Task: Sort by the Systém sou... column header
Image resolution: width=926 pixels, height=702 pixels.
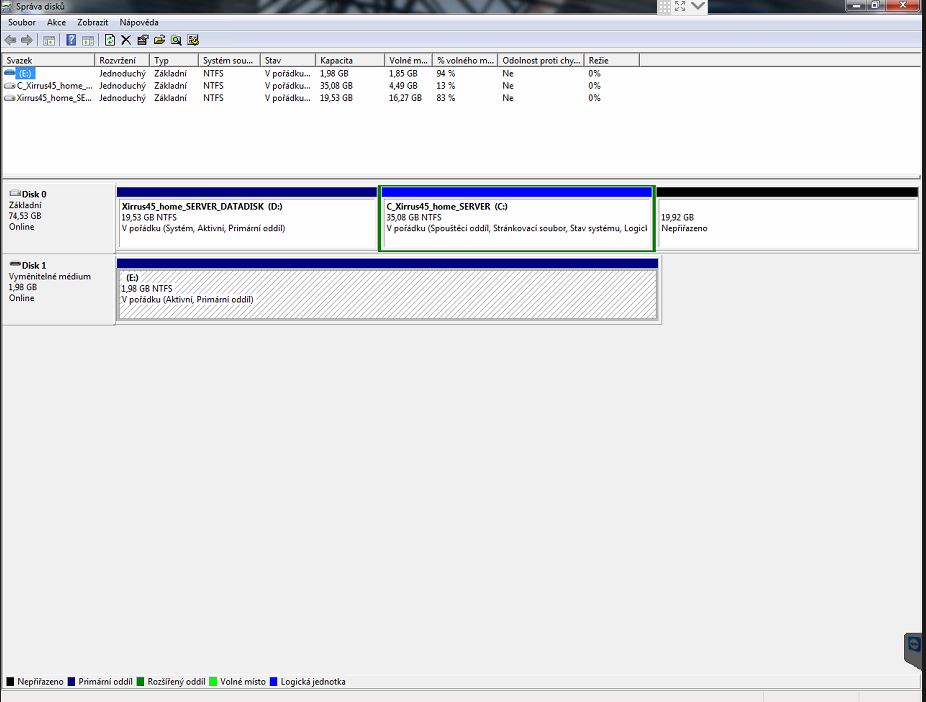Action: coord(229,60)
